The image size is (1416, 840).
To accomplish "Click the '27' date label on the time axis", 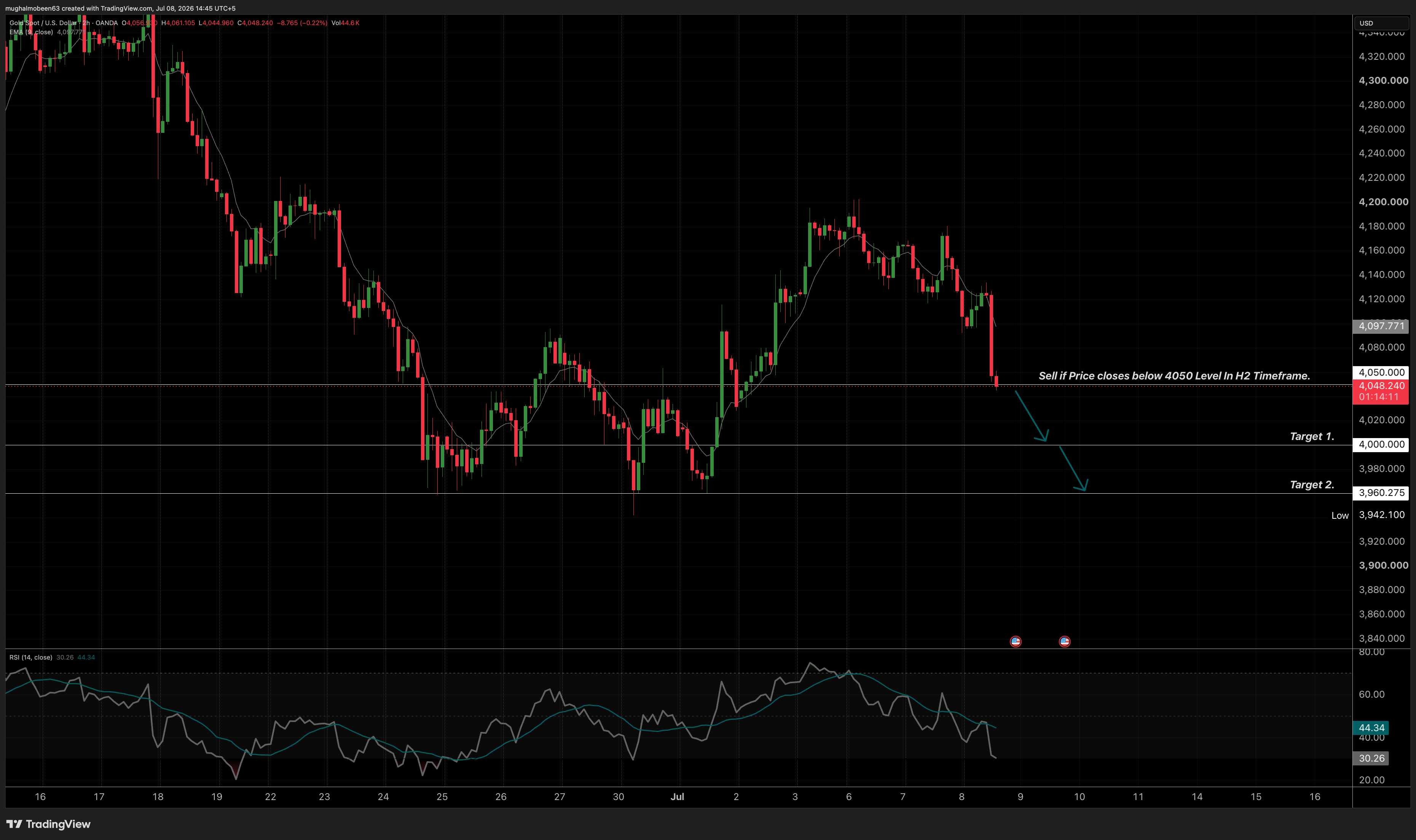I will [x=559, y=796].
